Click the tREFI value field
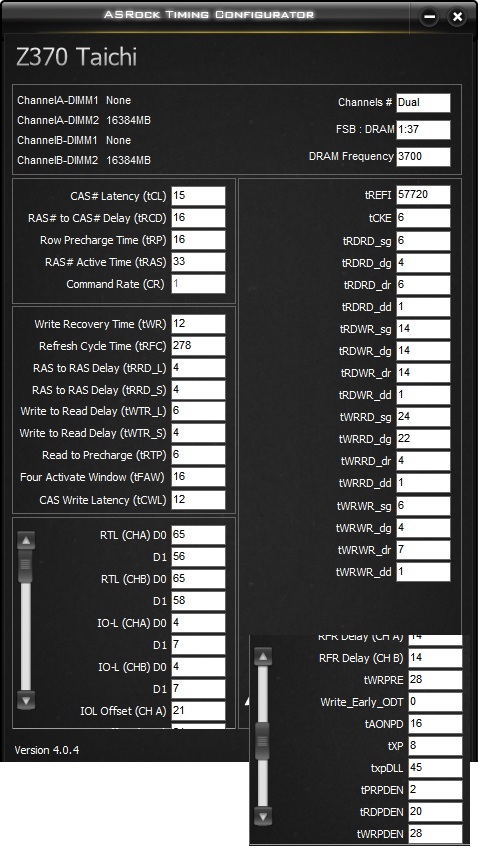 click(x=423, y=195)
